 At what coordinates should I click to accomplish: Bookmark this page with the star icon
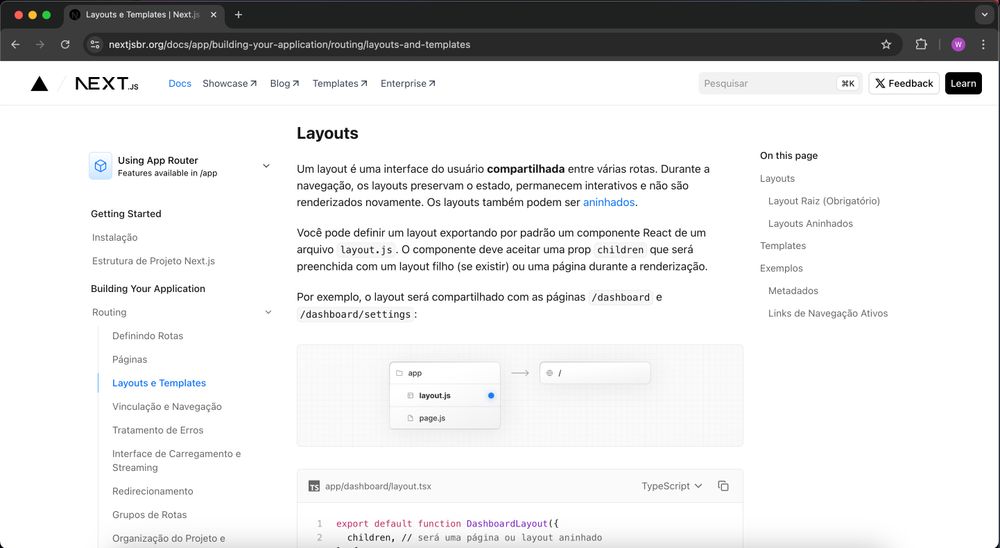(886, 45)
